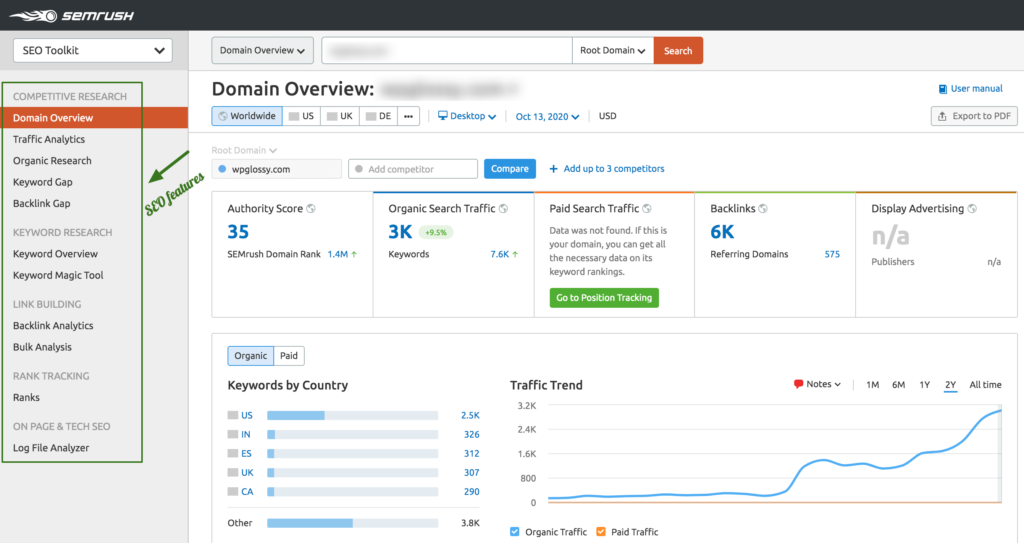Click the USD currency label

[x=607, y=116]
